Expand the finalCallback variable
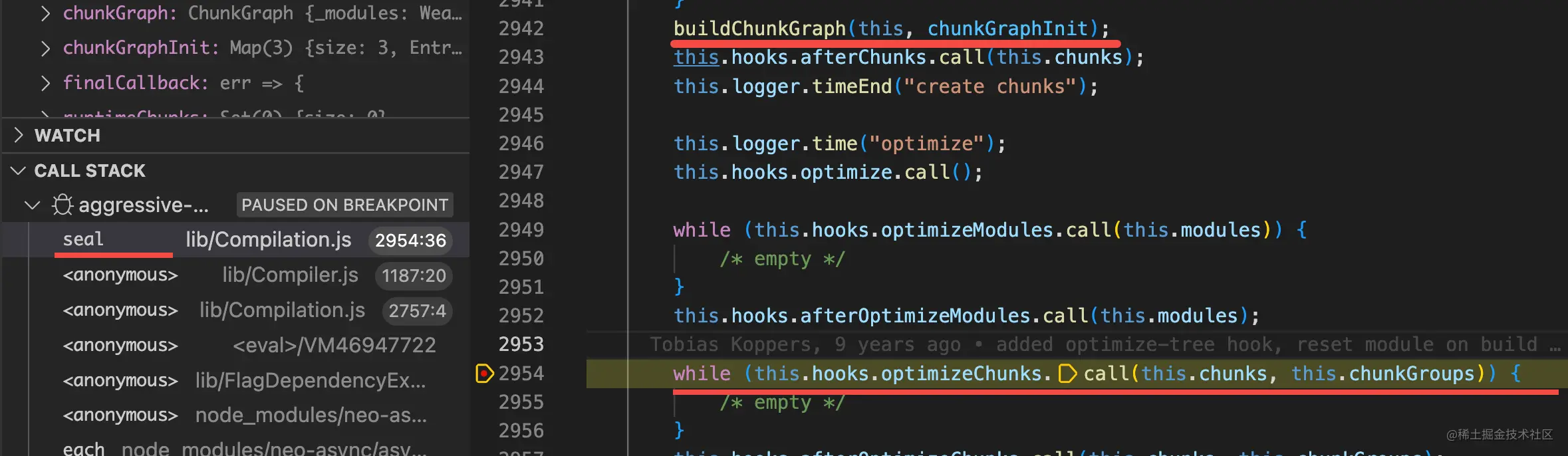The width and height of the screenshot is (1568, 456). tap(45, 83)
